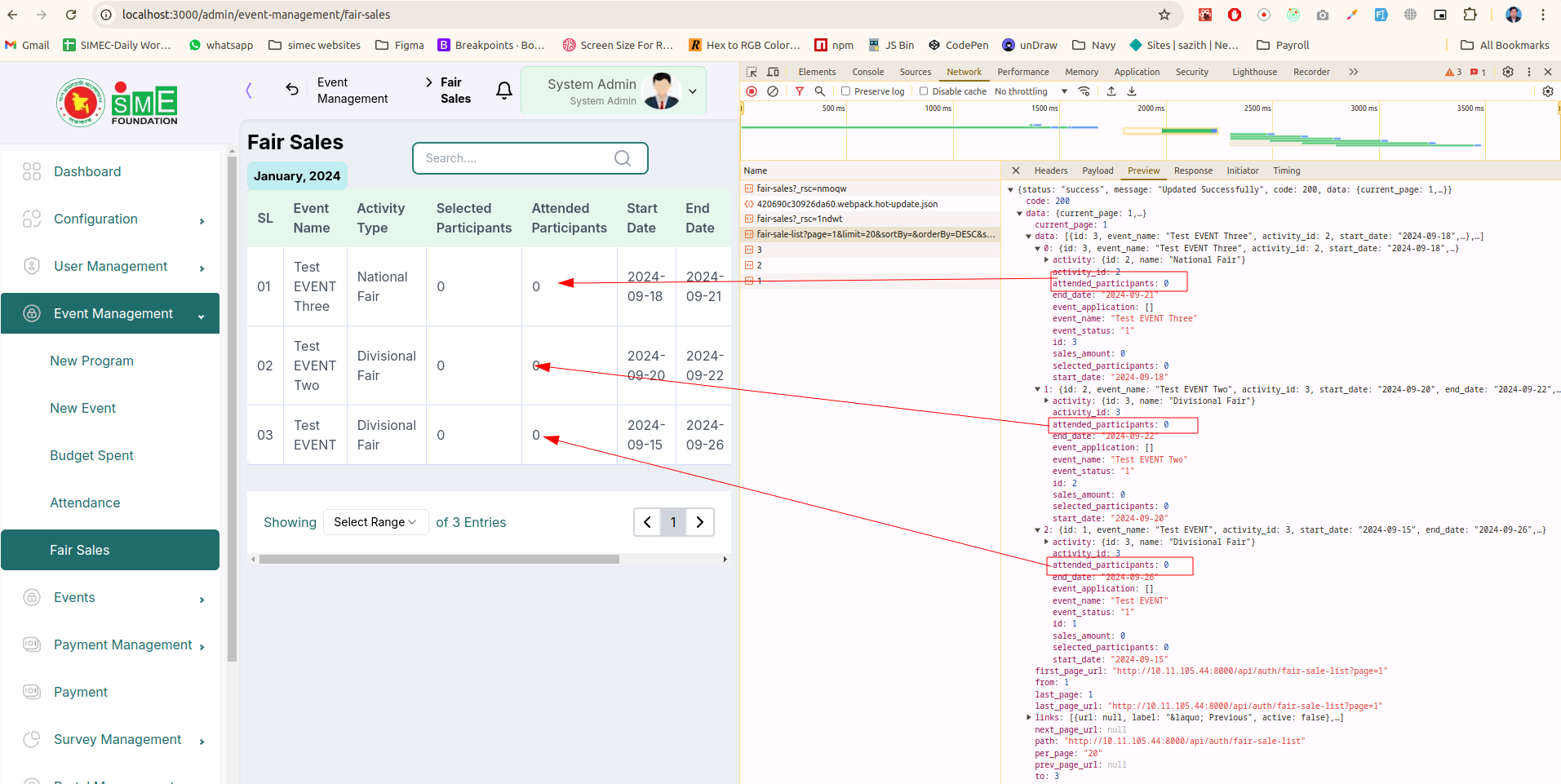Switch to Elements tab in DevTools
This screenshot has width=1561, height=784.
click(817, 72)
